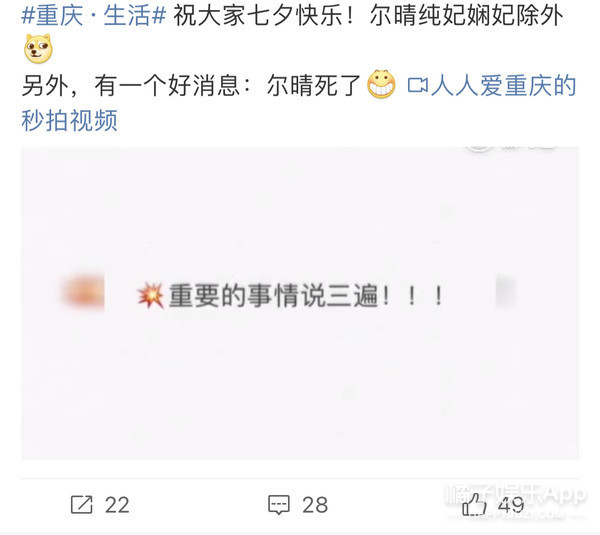Click the like count 49
The image size is (600, 535).
(x=511, y=505)
